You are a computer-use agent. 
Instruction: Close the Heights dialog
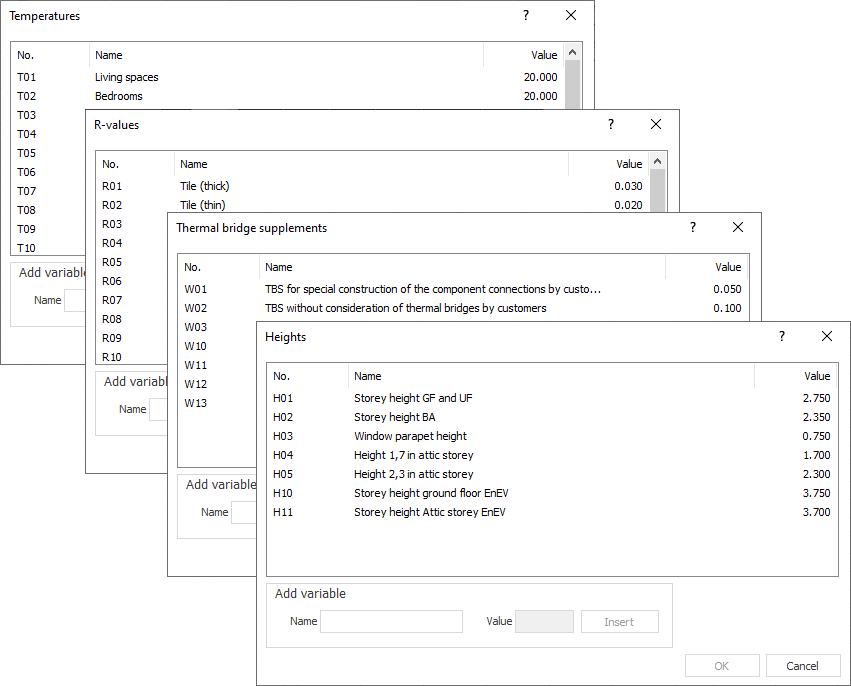(x=827, y=336)
